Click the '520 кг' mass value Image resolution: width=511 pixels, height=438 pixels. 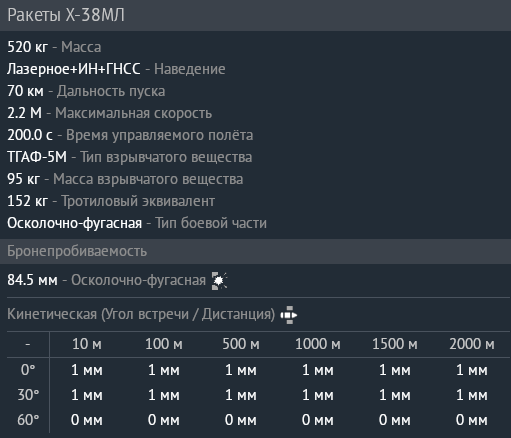point(28,47)
